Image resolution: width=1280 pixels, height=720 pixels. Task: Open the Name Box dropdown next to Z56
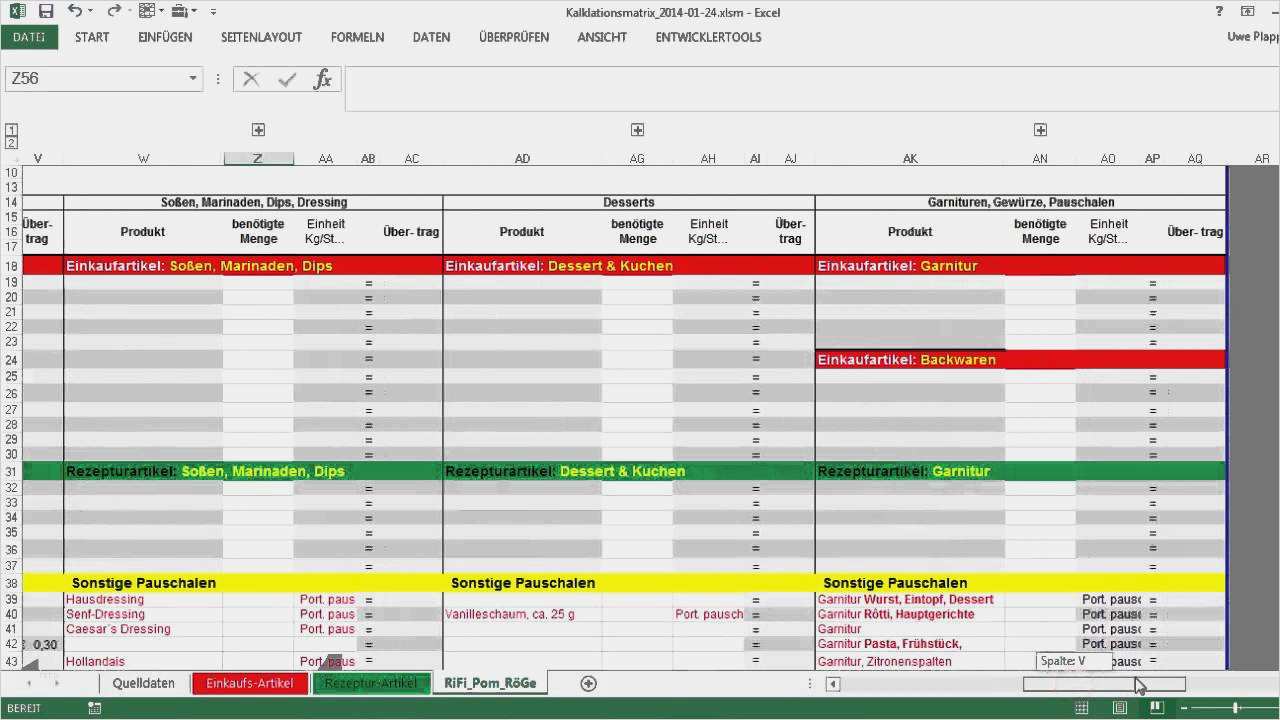193,79
